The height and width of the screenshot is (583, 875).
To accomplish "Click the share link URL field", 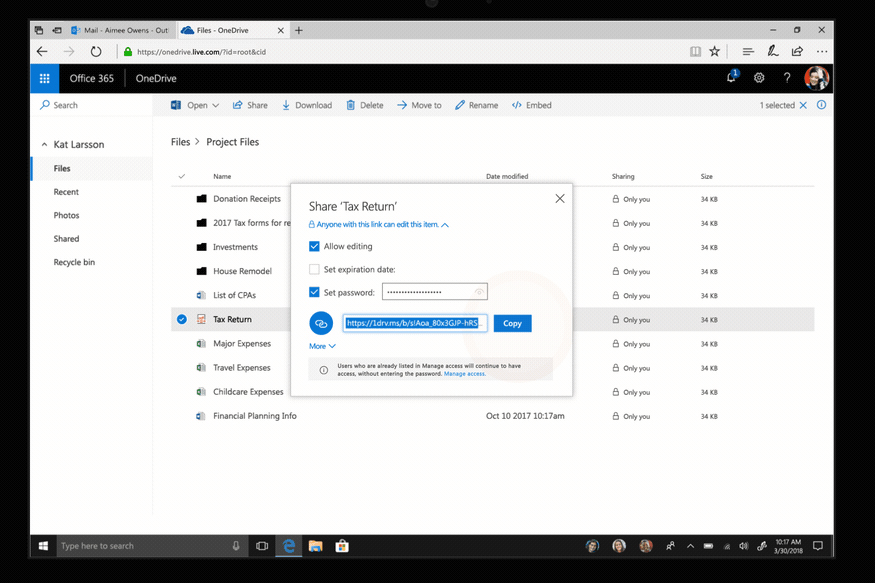I will point(415,323).
